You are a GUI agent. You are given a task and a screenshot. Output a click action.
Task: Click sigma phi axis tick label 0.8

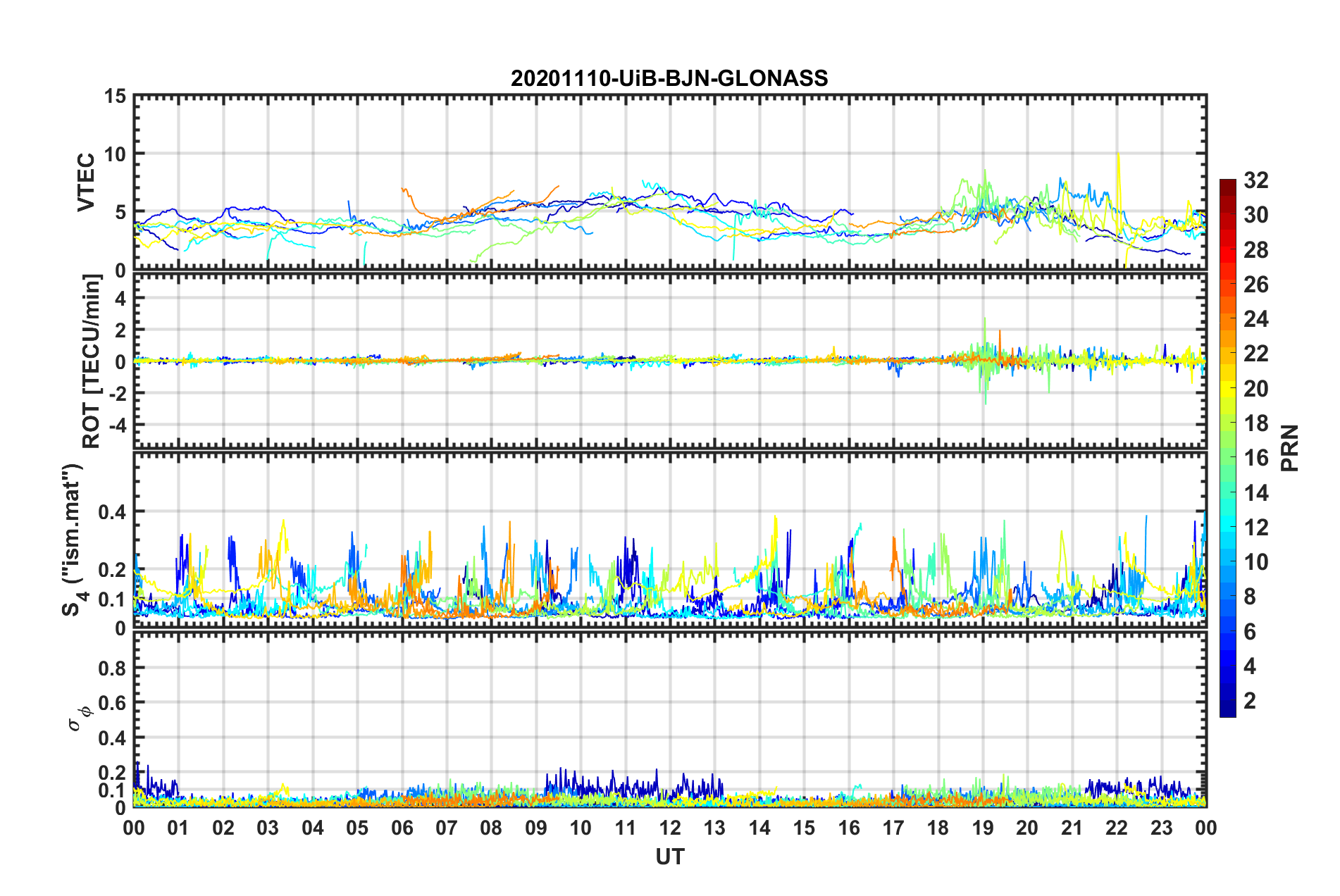pyautogui.click(x=113, y=668)
